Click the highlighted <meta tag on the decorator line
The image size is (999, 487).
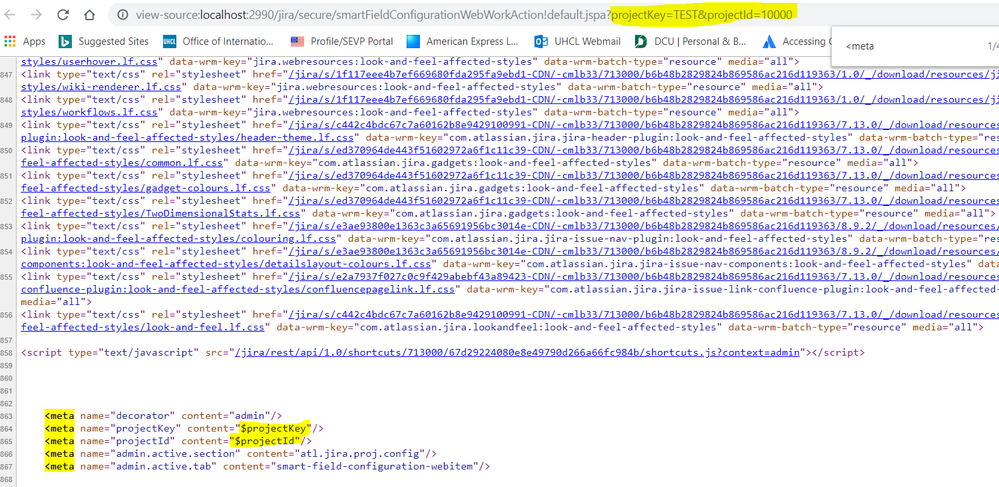(x=59, y=416)
